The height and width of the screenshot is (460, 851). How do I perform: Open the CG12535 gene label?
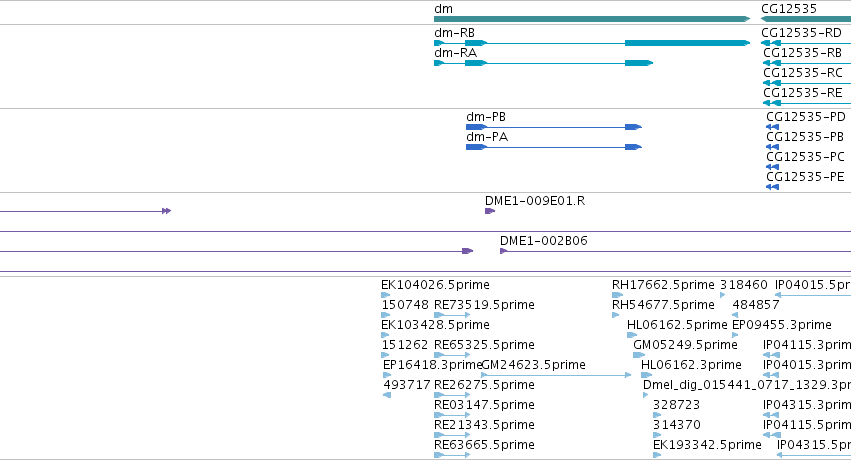pyautogui.click(x=789, y=8)
